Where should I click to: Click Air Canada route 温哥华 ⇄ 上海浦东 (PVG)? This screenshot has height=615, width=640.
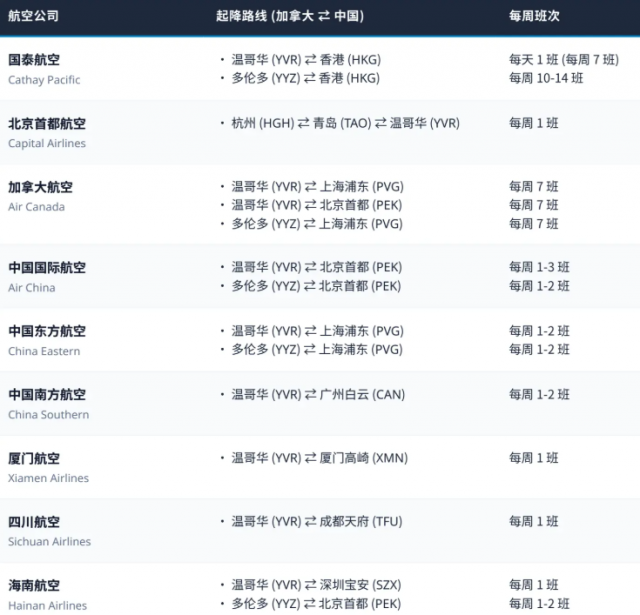pos(317,186)
